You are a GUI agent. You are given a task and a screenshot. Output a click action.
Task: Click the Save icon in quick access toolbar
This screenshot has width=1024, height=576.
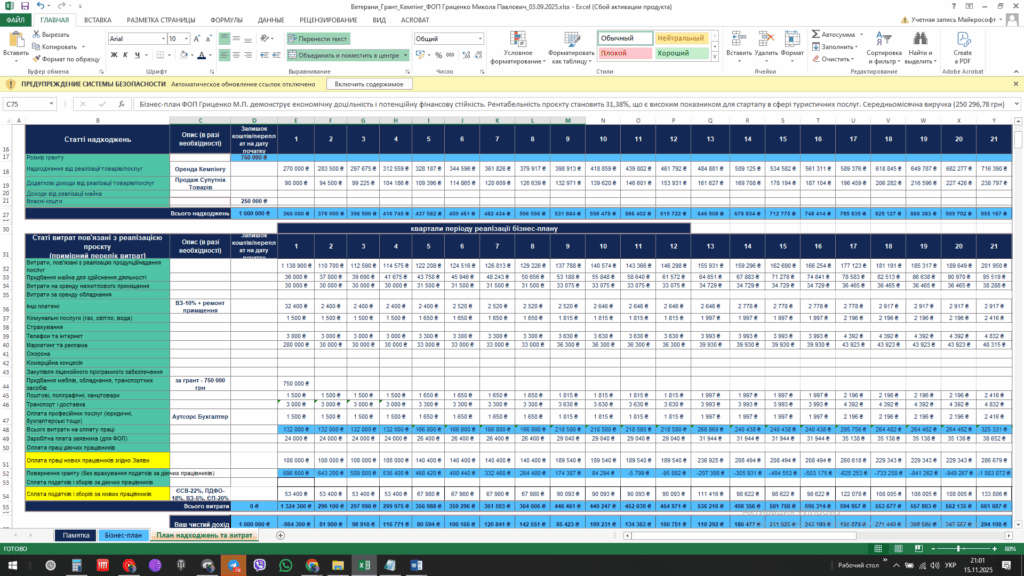click(x=24, y=6)
